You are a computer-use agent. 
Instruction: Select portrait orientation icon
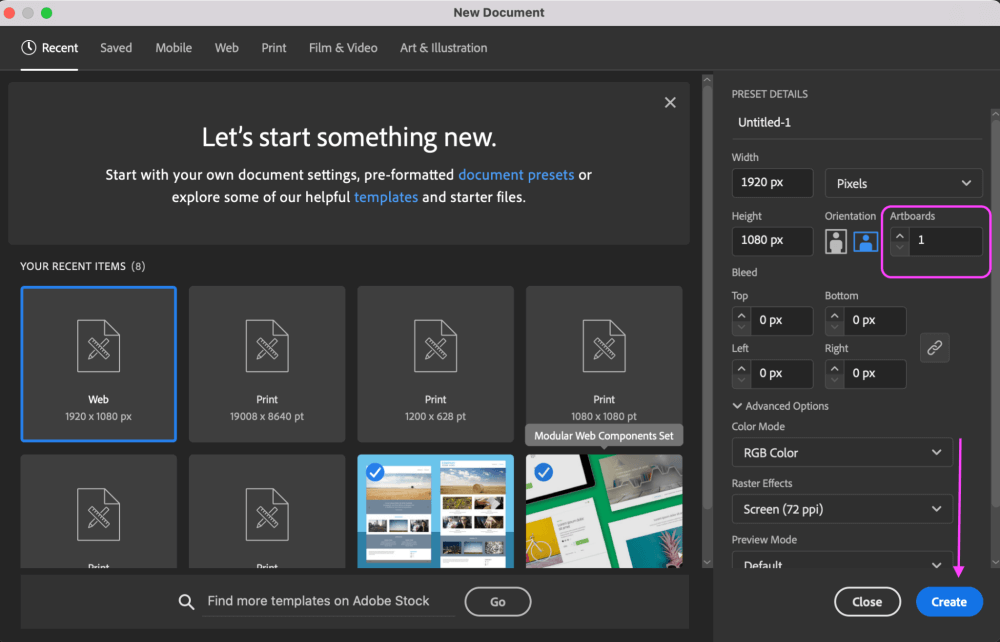click(x=836, y=241)
